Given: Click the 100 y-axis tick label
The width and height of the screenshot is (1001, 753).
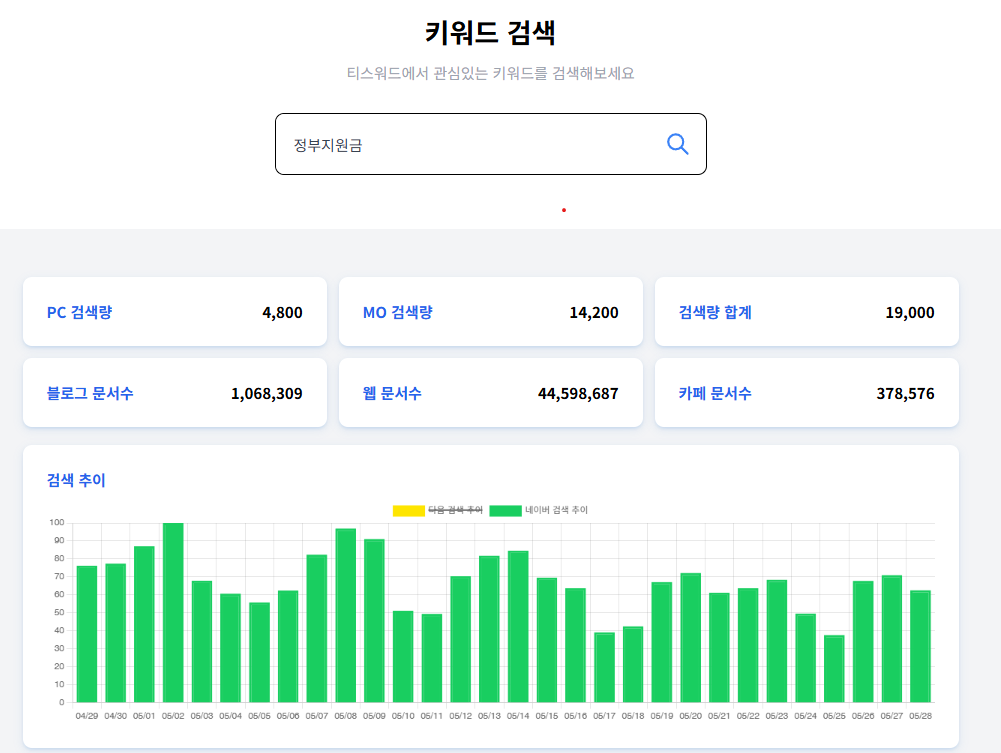Looking at the screenshot, I should pos(57,523).
